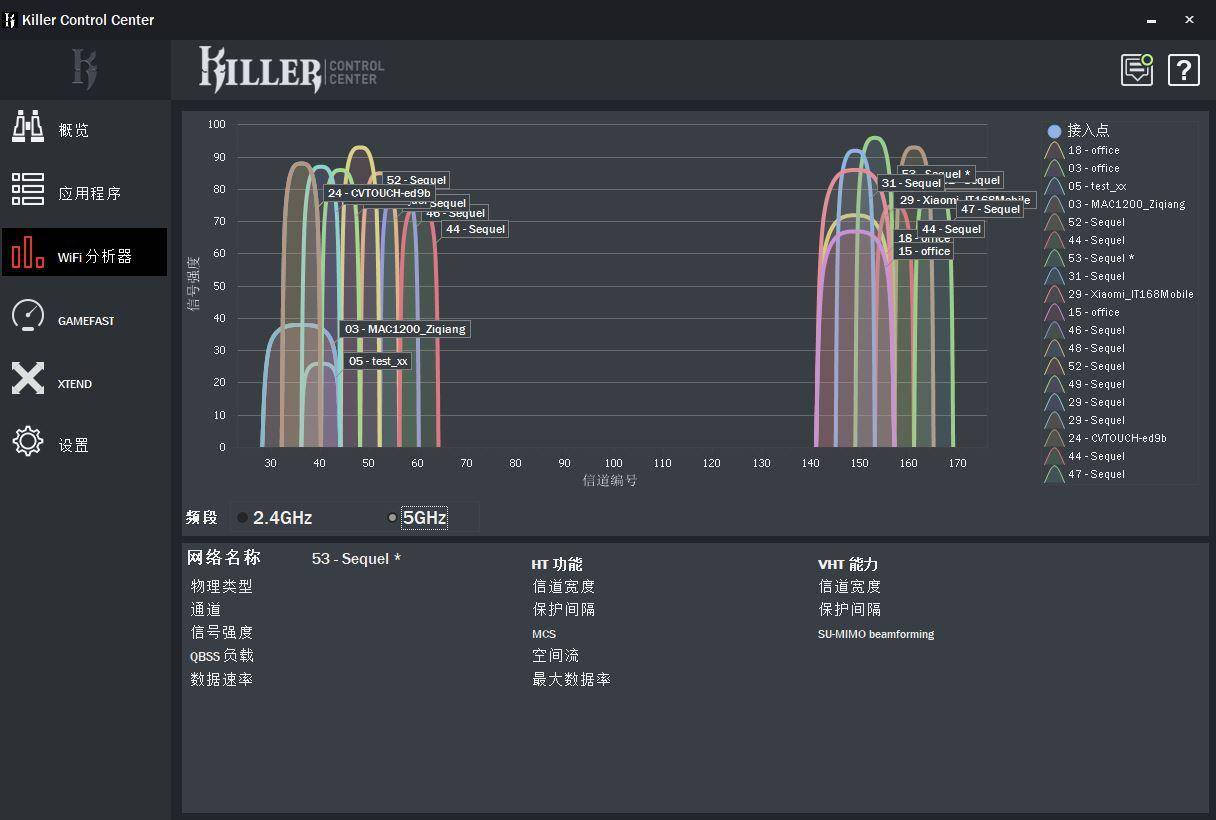The image size is (1216, 820).
Task: Click the 47 - Sequel legend triangle icon
Action: pos(1054,474)
